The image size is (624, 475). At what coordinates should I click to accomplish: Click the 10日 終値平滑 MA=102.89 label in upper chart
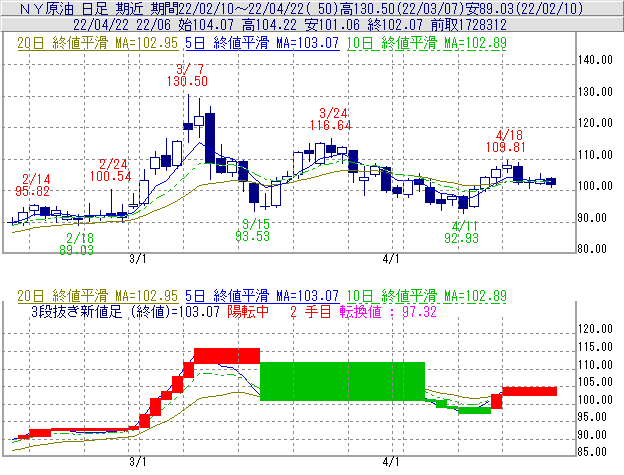[x=427, y=43]
